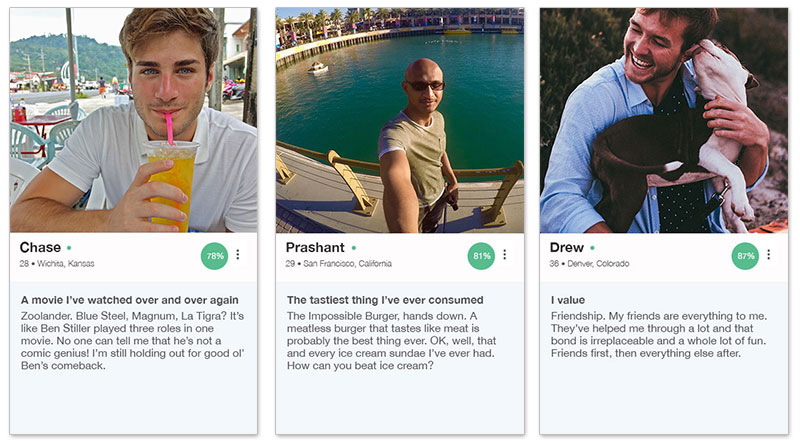Open Chase's profile photo with orange drink
The height and width of the screenshot is (441, 800).
pyautogui.click(x=133, y=120)
